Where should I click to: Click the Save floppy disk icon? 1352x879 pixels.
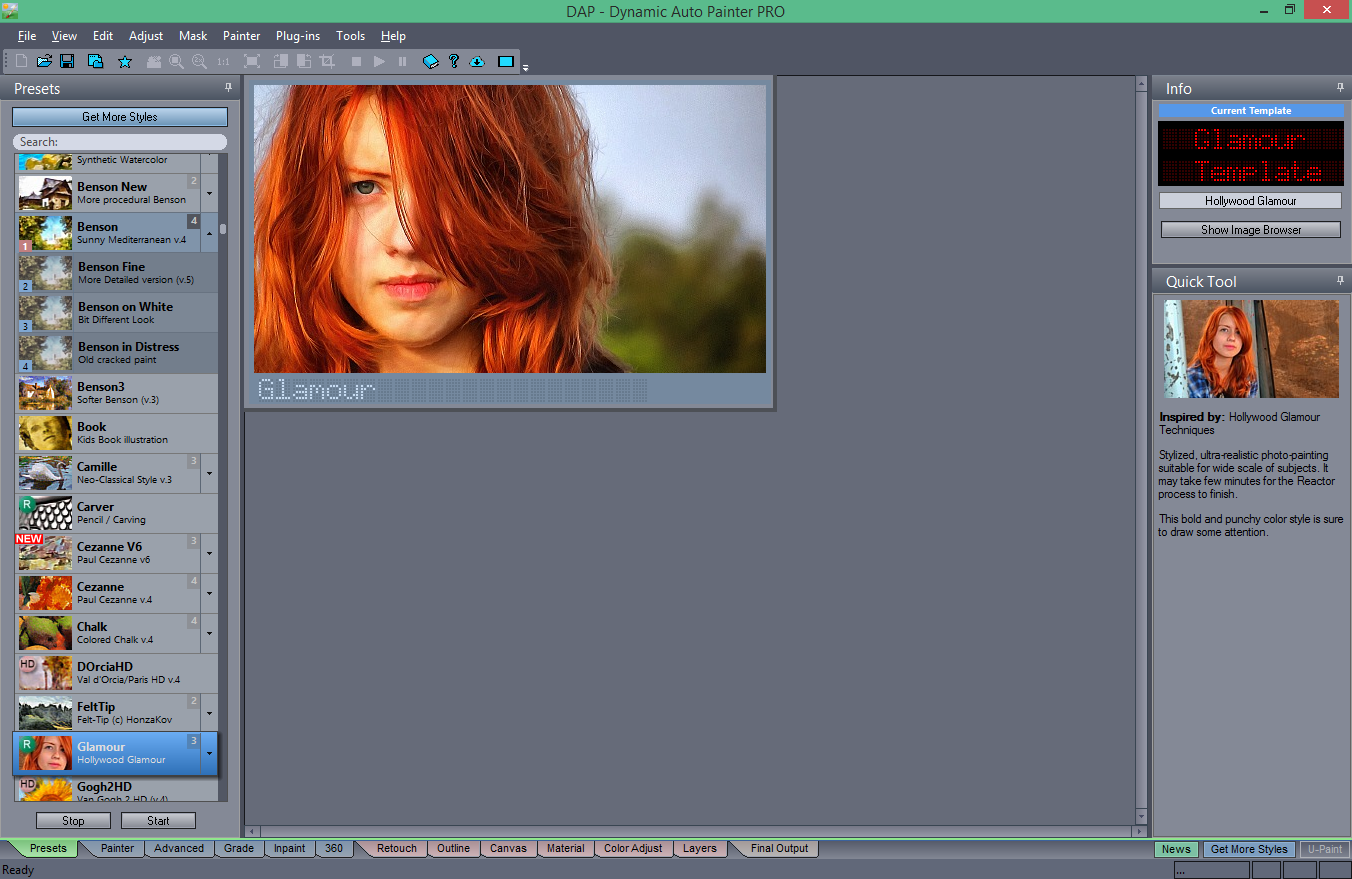[x=67, y=61]
